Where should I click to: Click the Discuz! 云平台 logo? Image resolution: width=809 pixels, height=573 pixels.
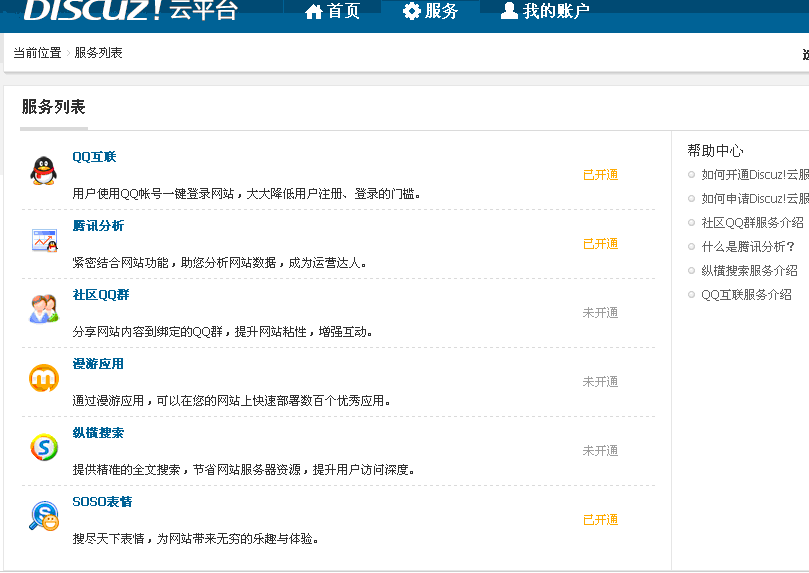[x=131, y=10]
